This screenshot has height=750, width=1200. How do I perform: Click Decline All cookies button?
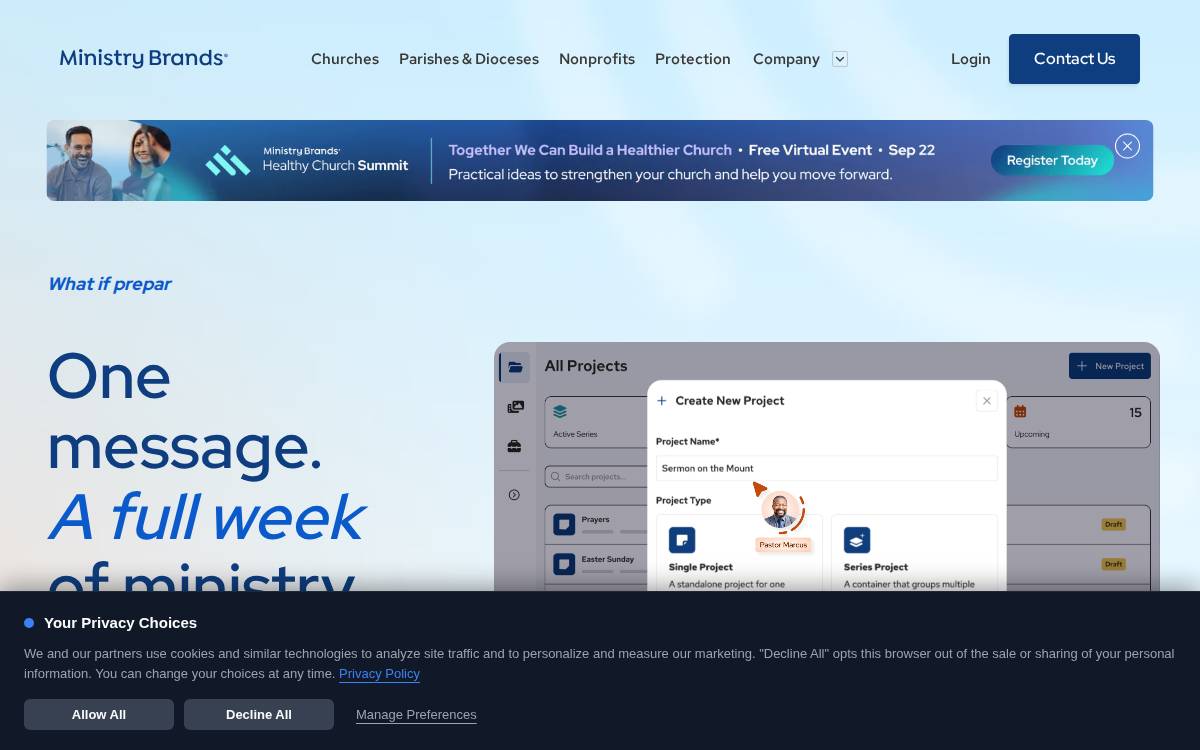click(x=259, y=714)
